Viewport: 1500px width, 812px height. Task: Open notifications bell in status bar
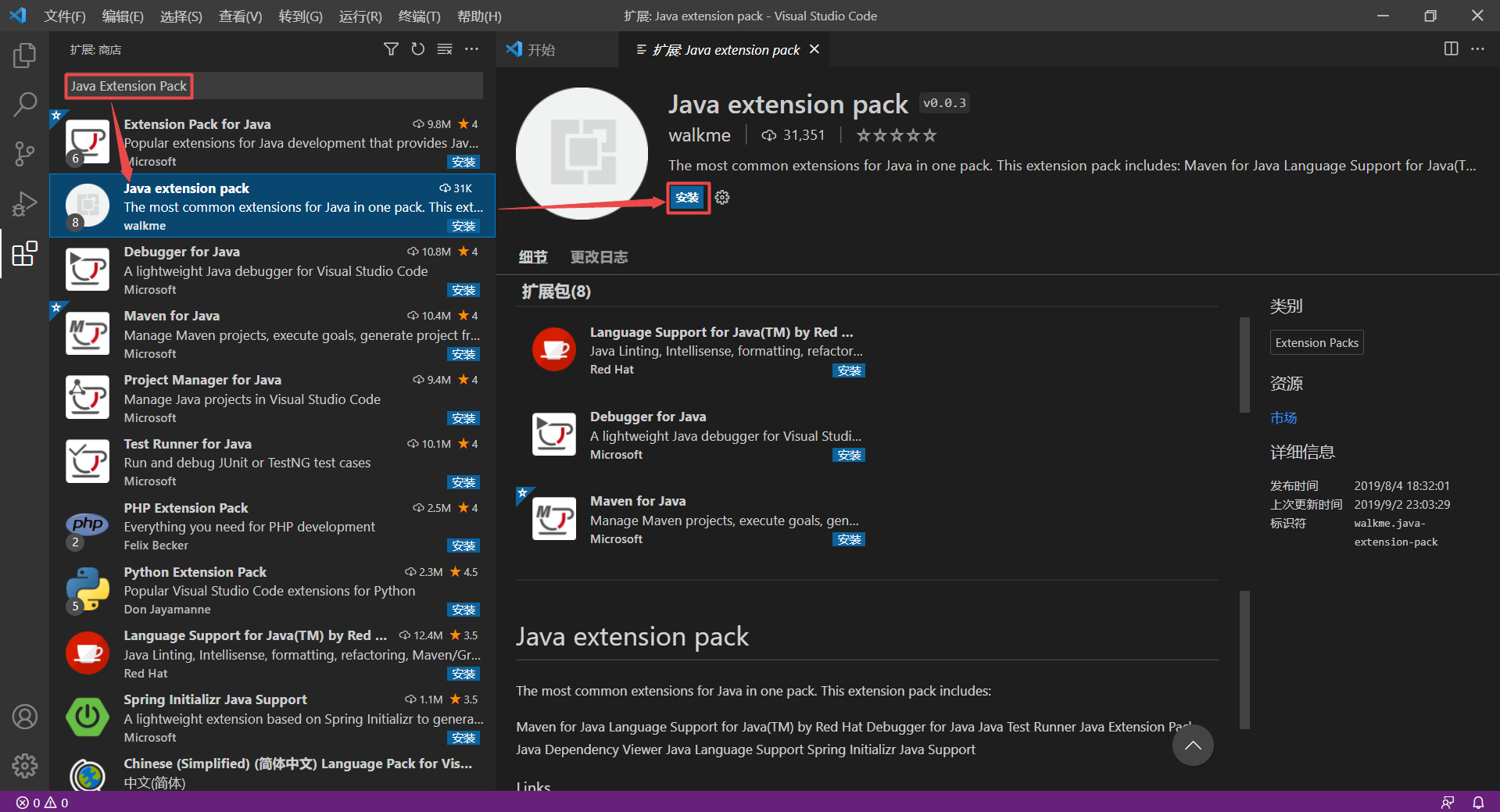pos(1478,803)
